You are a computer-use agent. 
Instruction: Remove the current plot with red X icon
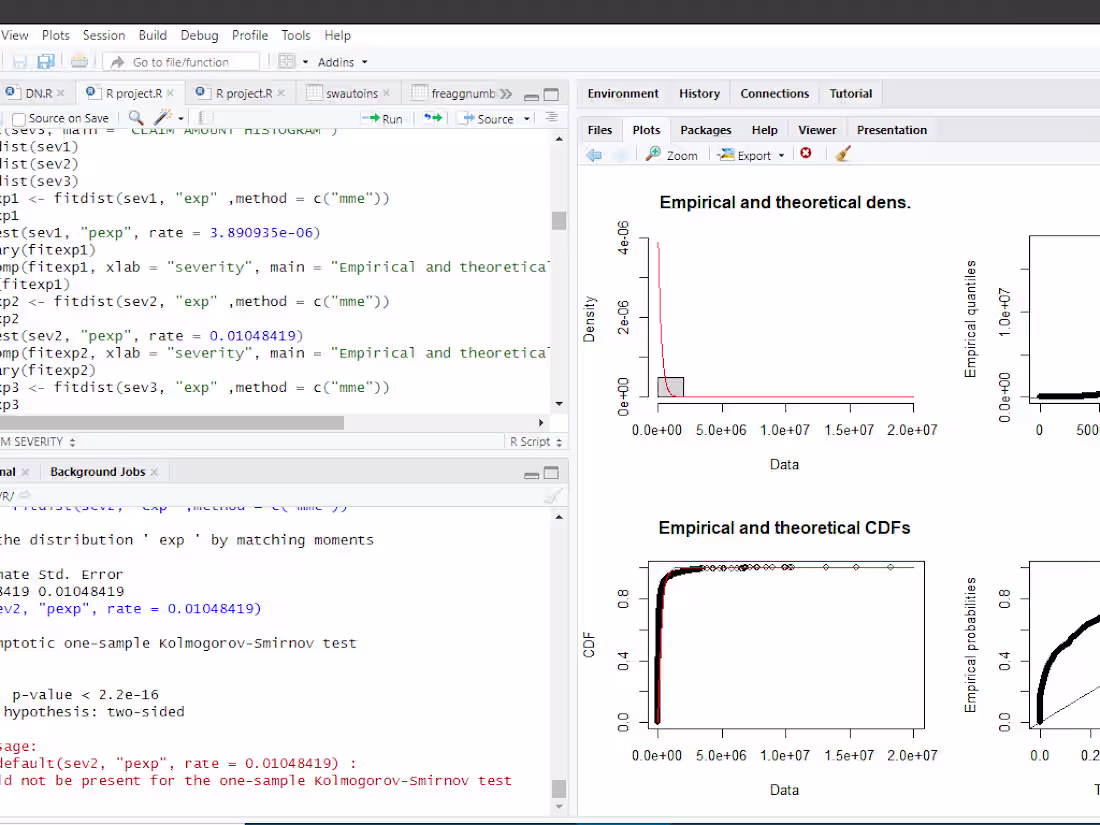pos(806,155)
